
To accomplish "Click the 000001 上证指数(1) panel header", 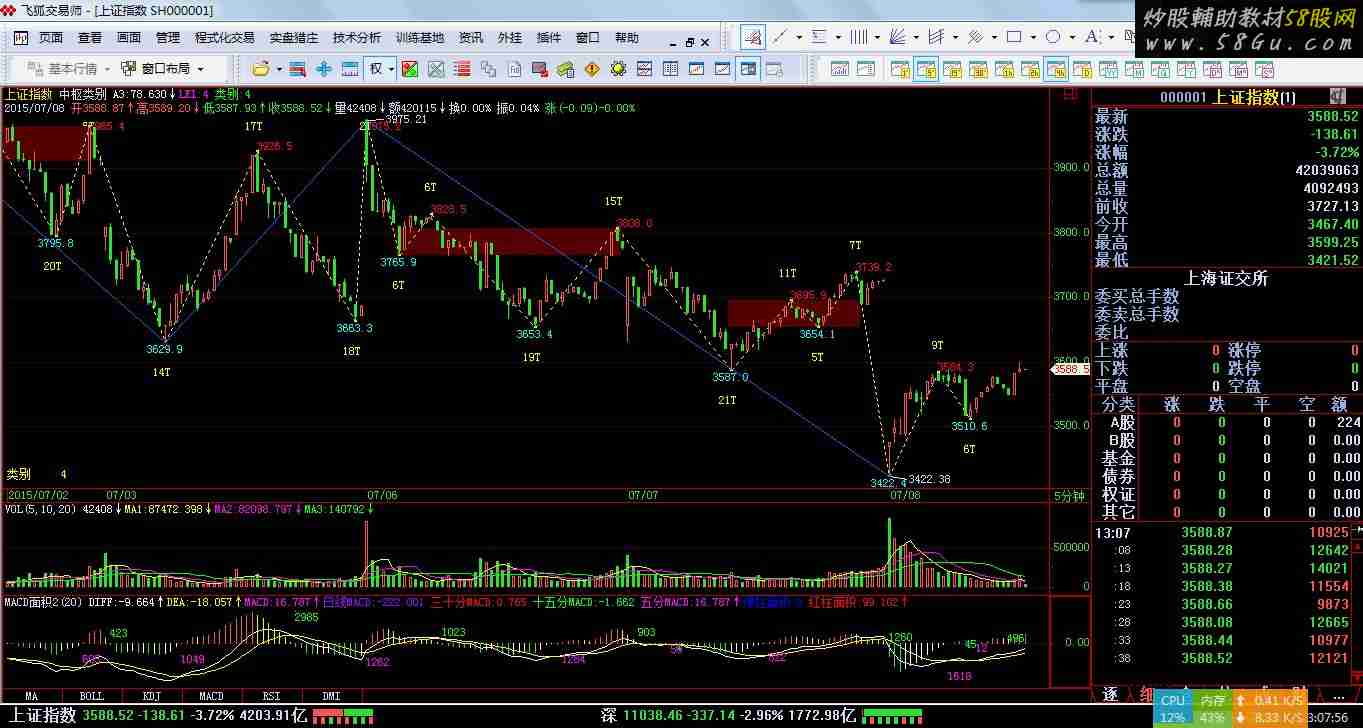I will click(x=1227, y=97).
